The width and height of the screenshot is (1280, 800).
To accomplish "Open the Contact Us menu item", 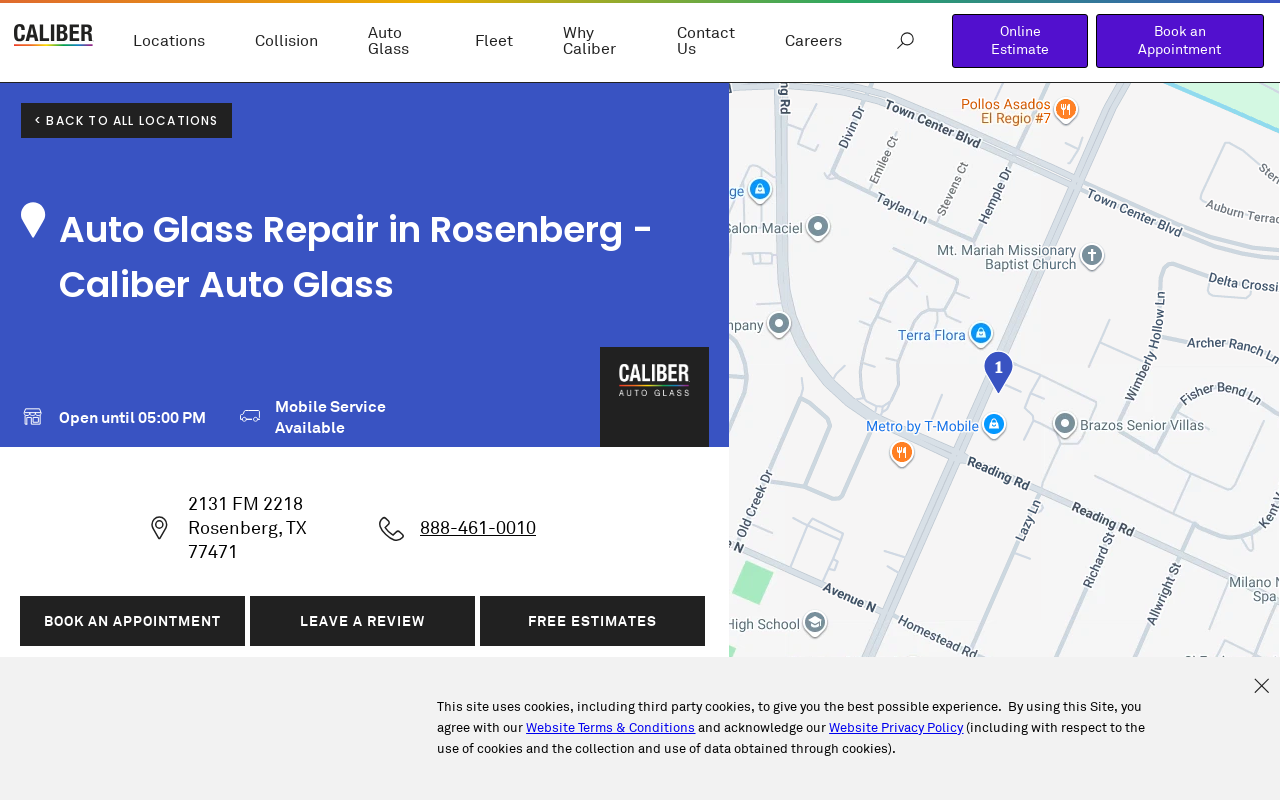I will pos(706,41).
